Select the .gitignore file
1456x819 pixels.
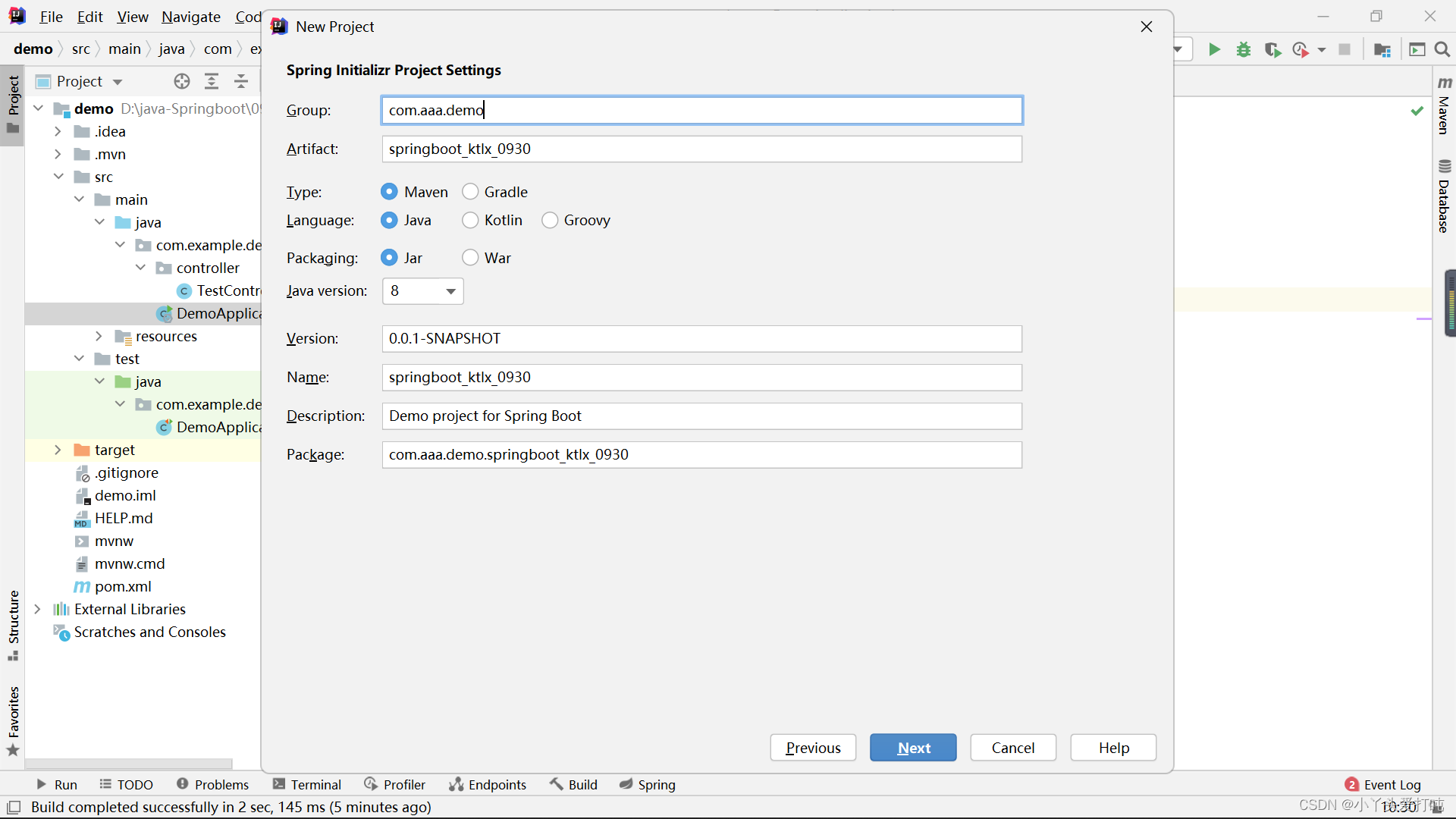(117, 472)
